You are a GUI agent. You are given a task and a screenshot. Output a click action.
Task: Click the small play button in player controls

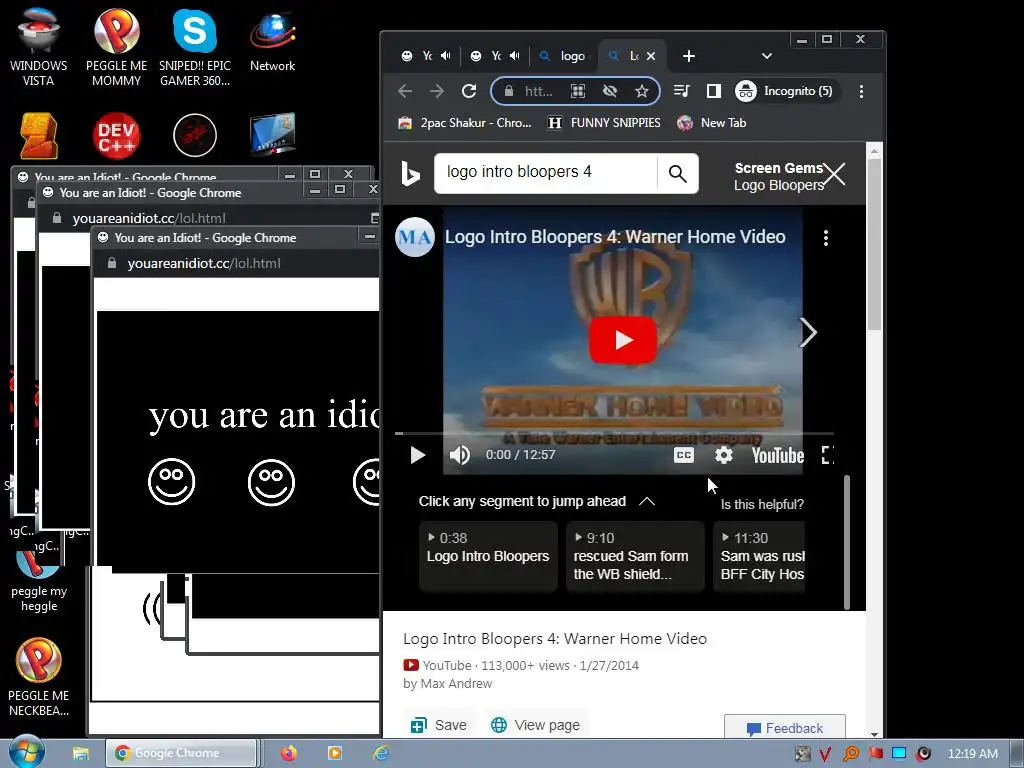point(417,455)
